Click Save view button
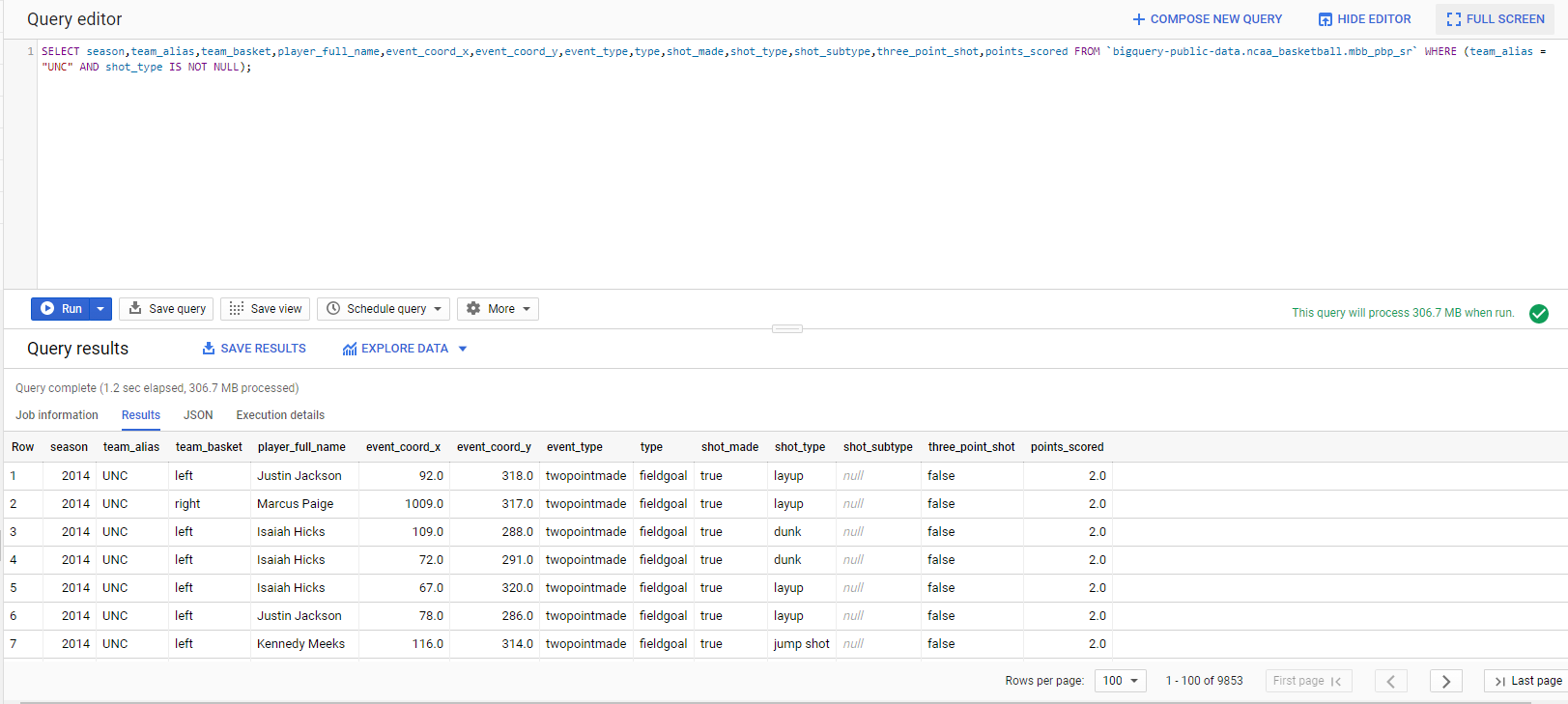 click(x=266, y=309)
